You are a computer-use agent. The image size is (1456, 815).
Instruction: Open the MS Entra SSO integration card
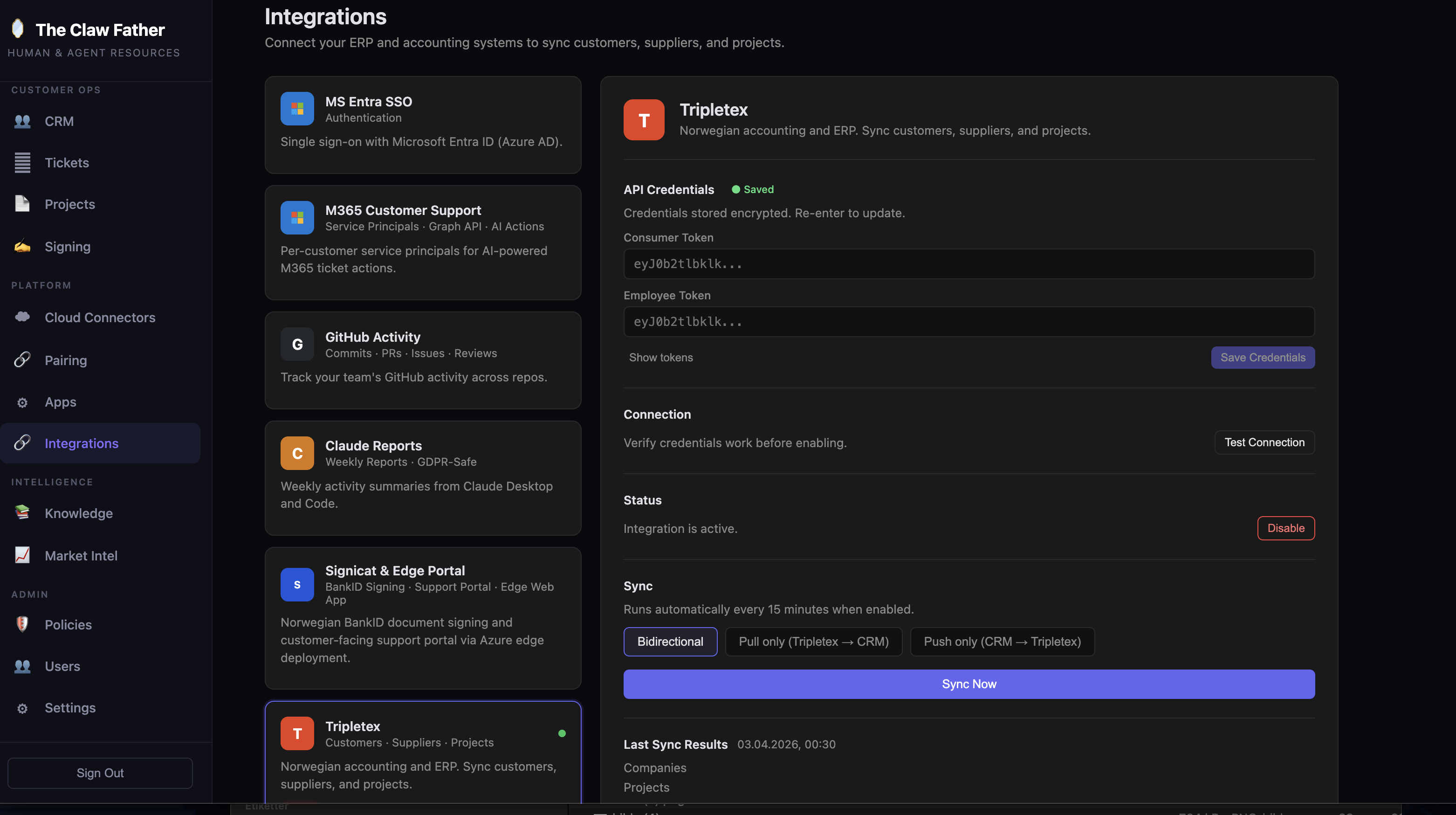tap(422, 124)
